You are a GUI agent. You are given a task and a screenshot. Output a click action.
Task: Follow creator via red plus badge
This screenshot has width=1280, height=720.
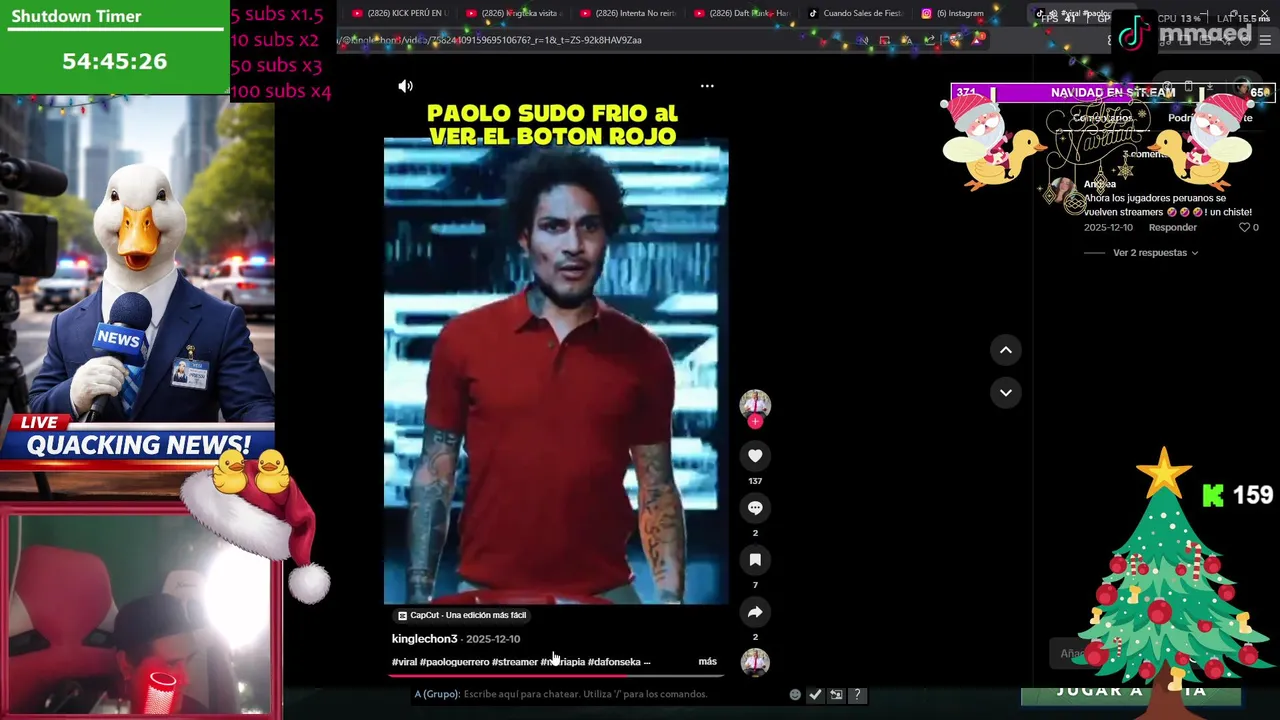coord(755,422)
